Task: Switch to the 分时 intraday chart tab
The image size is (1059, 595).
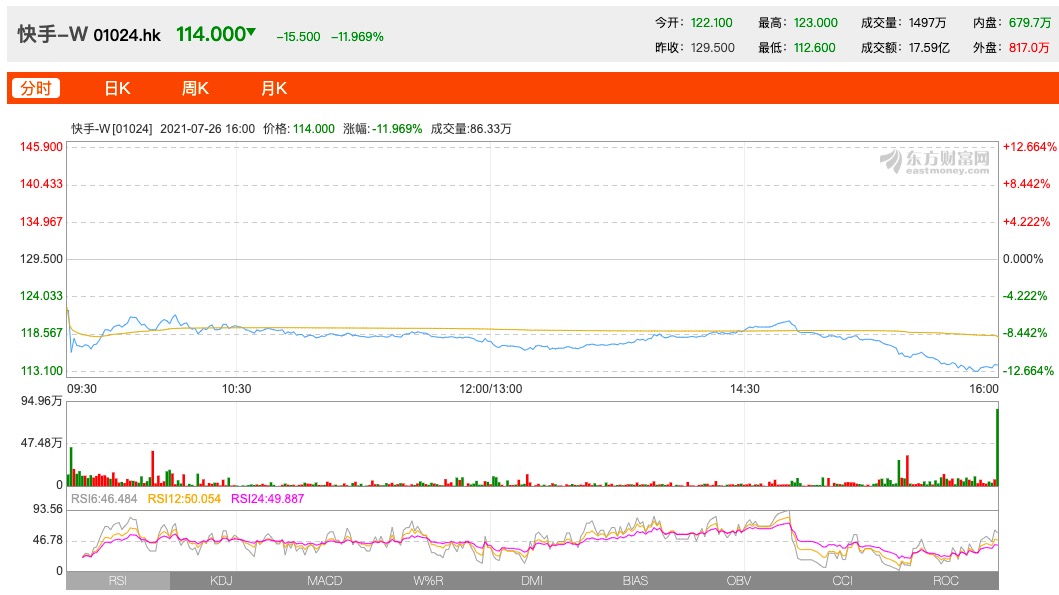Action: click(x=36, y=88)
